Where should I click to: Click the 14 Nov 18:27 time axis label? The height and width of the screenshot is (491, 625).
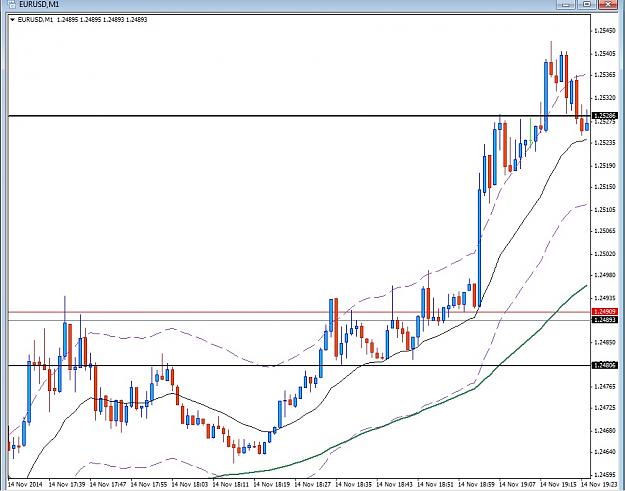313,484
